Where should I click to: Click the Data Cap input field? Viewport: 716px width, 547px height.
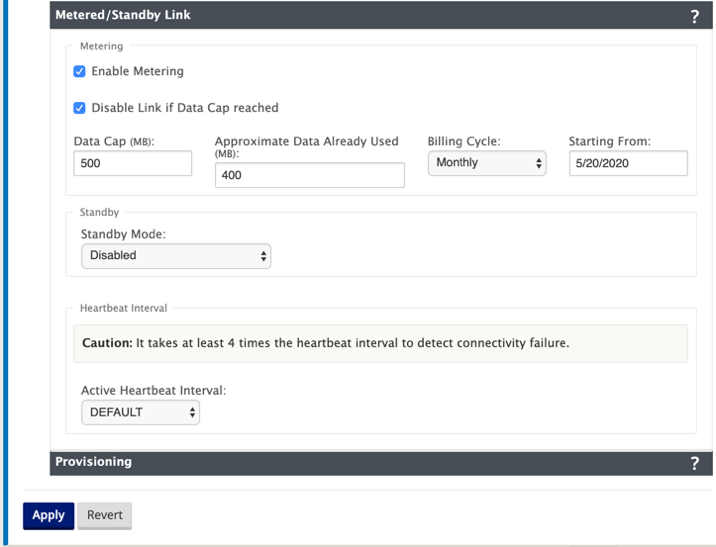[132, 163]
